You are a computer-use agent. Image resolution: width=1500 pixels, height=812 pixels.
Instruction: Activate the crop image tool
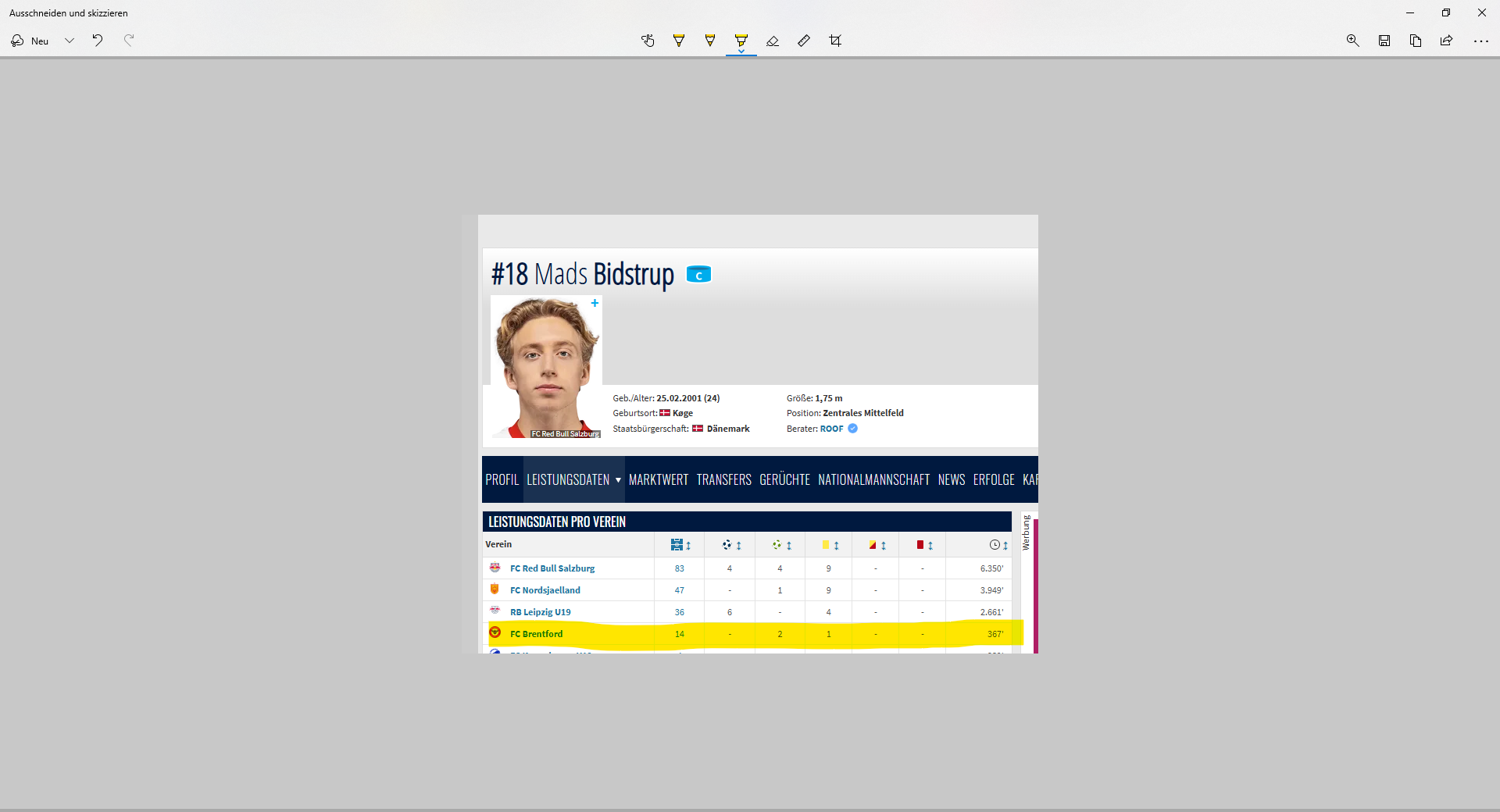click(835, 41)
